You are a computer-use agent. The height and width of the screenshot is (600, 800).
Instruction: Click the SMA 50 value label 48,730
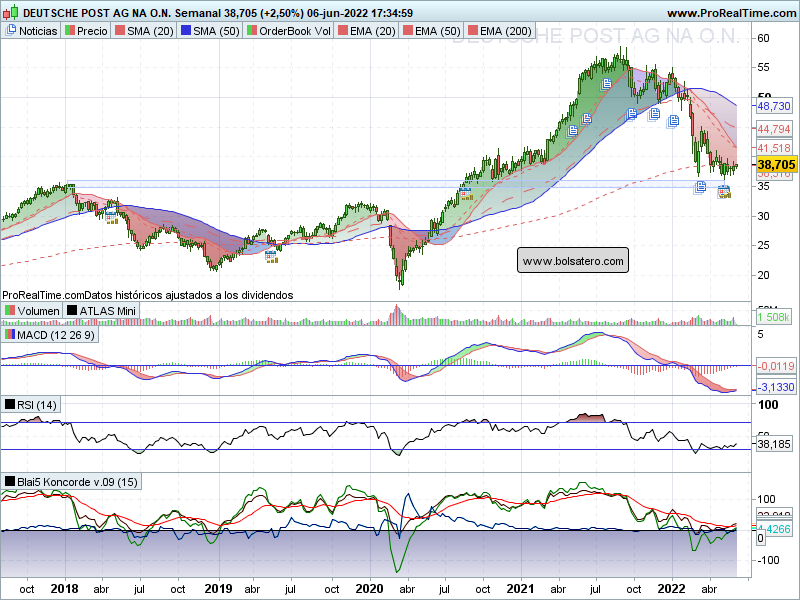click(x=773, y=106)
